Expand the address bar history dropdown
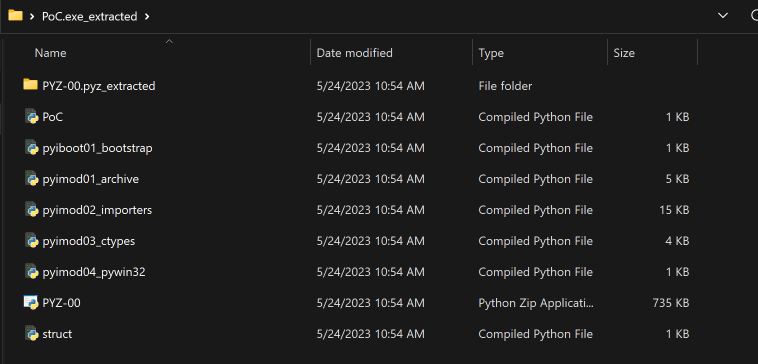This screenshot has height=364, width=758. tap(723, 16)
